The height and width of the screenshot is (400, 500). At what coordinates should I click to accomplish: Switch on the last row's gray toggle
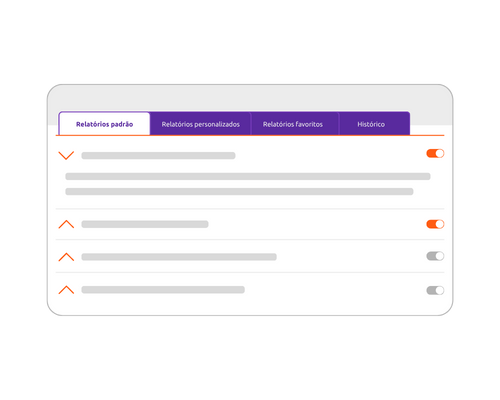point(435,290)
